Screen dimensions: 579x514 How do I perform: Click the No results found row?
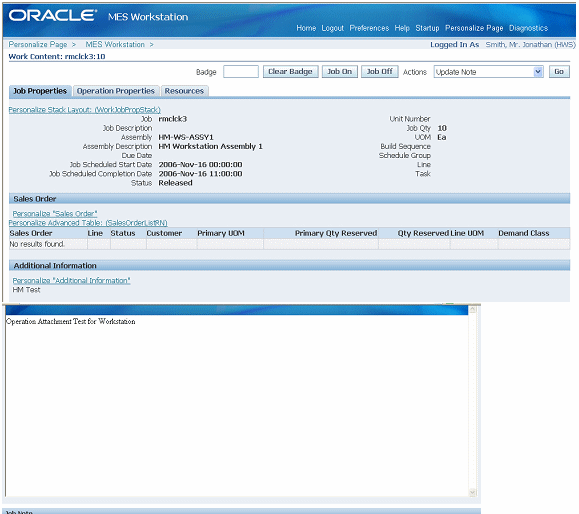tap(290, 244)
